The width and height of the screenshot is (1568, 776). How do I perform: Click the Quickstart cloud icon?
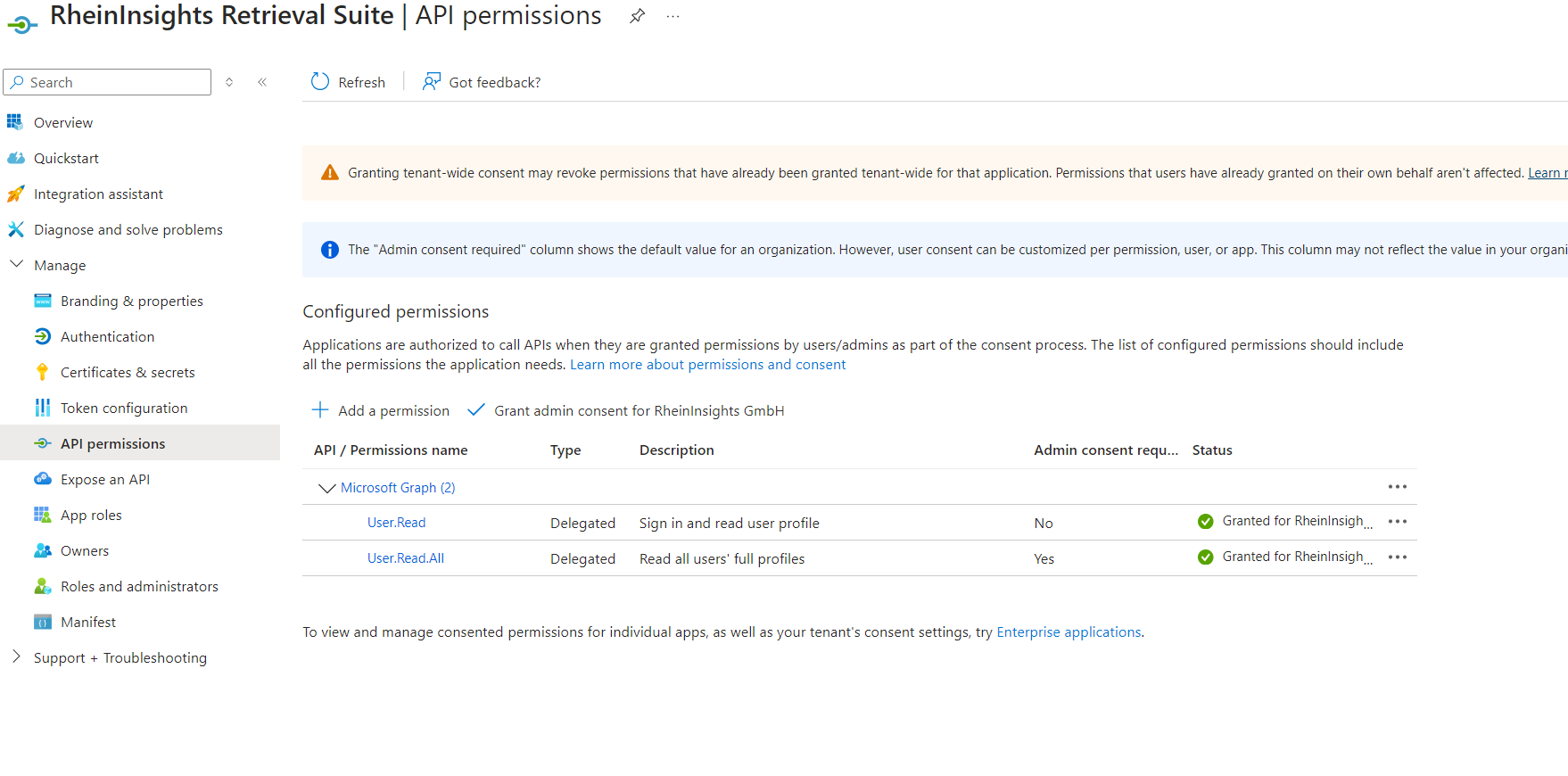pyautogui.click(x=15, y=158)
